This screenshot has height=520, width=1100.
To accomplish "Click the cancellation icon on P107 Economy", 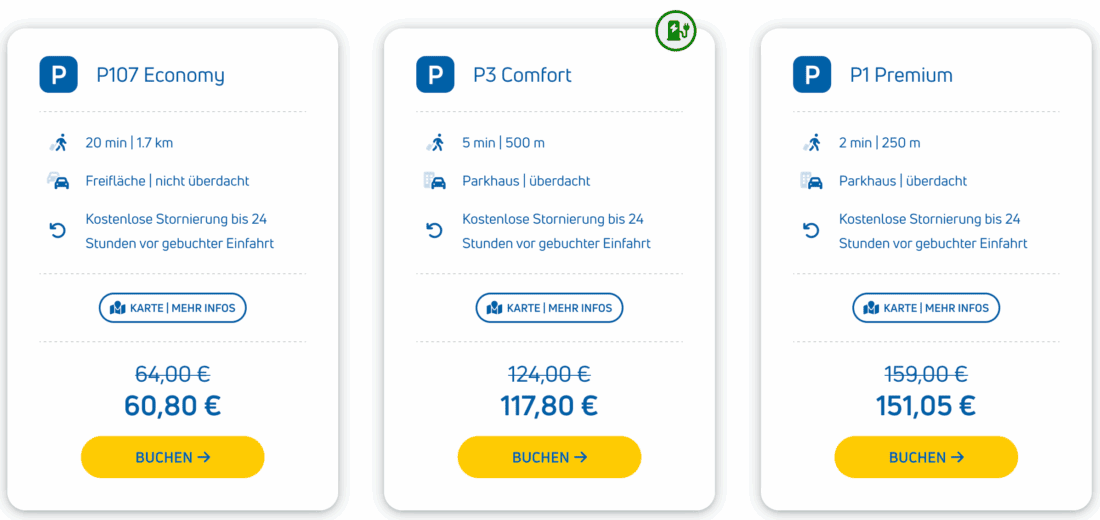I will 58,231.
